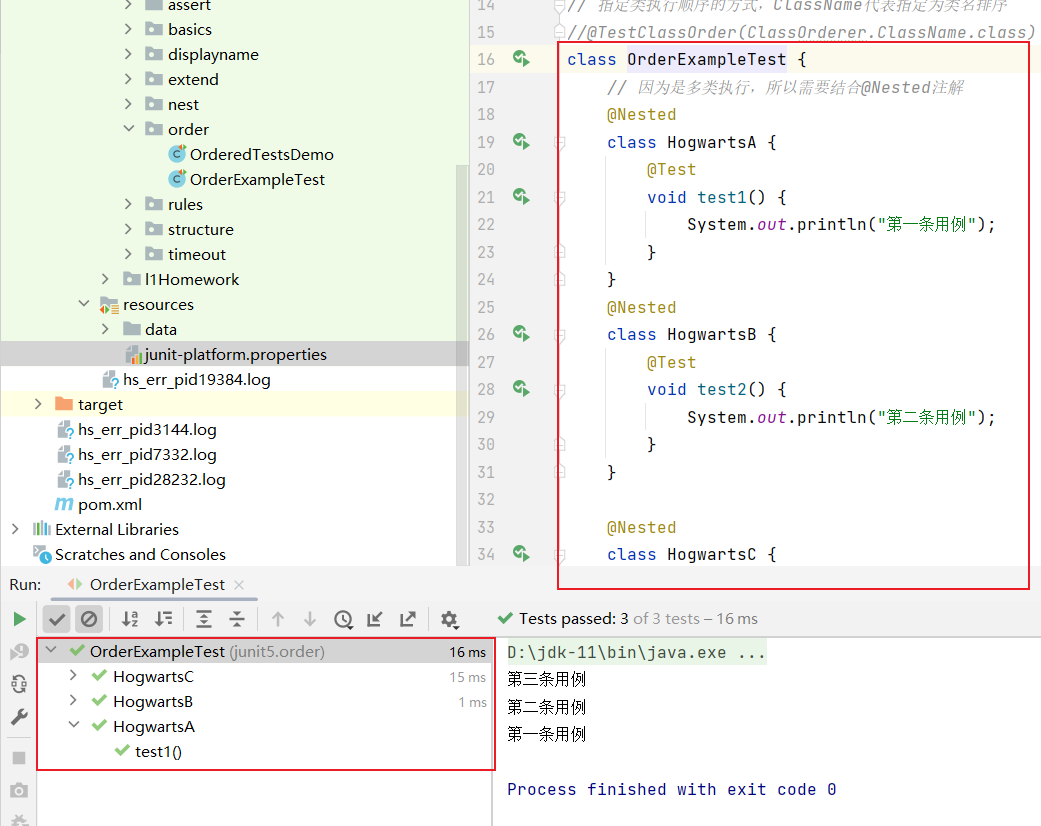Click run gutter icon beside class OrderExampleTest
Screen dimensions: 1041x826
520,59
